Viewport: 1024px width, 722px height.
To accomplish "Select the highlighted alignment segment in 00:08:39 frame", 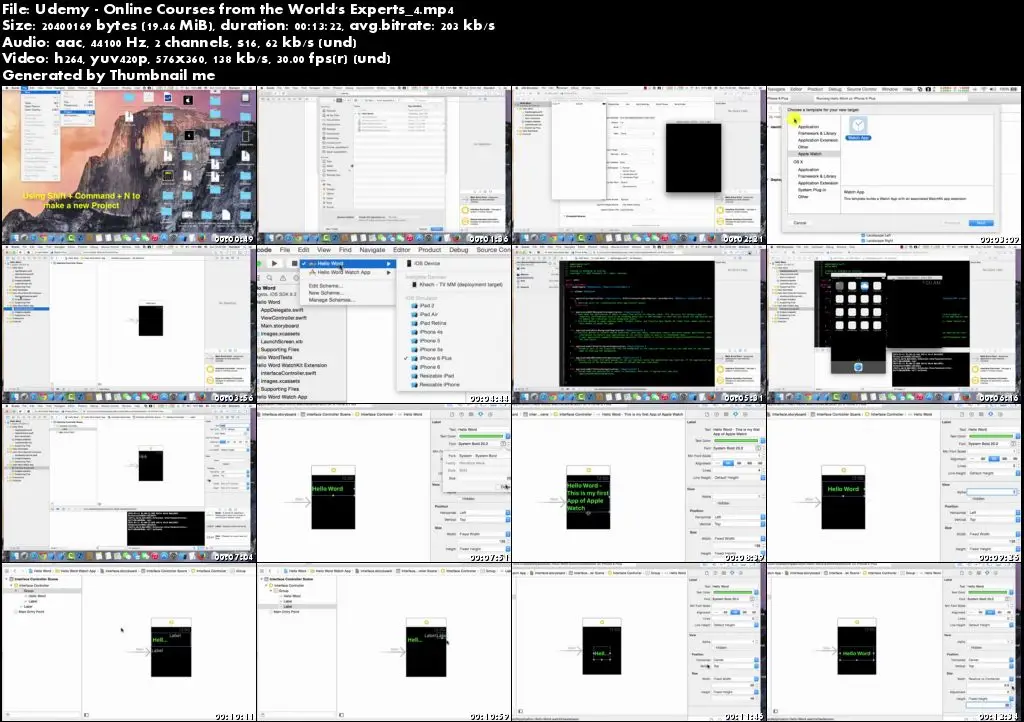I will pos(728,463).
